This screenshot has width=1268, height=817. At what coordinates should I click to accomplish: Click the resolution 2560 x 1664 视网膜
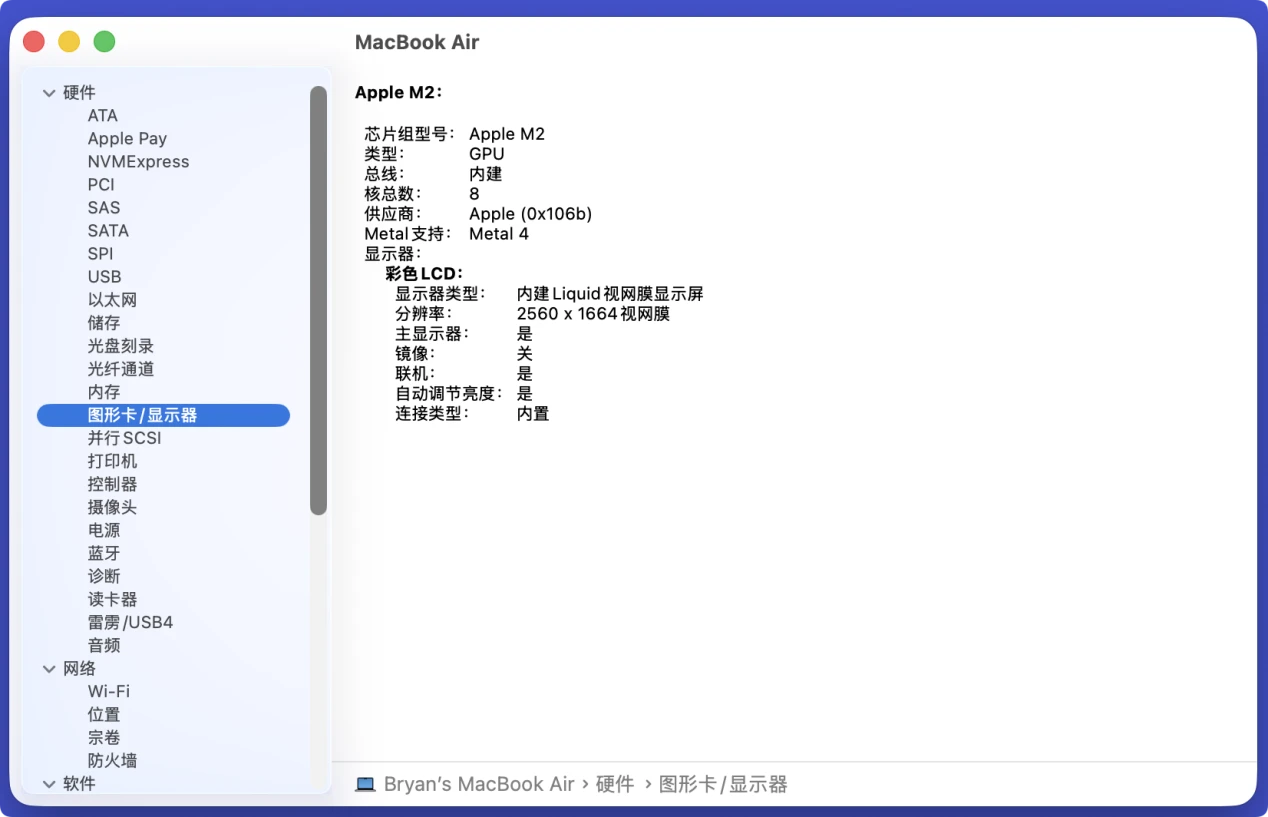(593, 314)
